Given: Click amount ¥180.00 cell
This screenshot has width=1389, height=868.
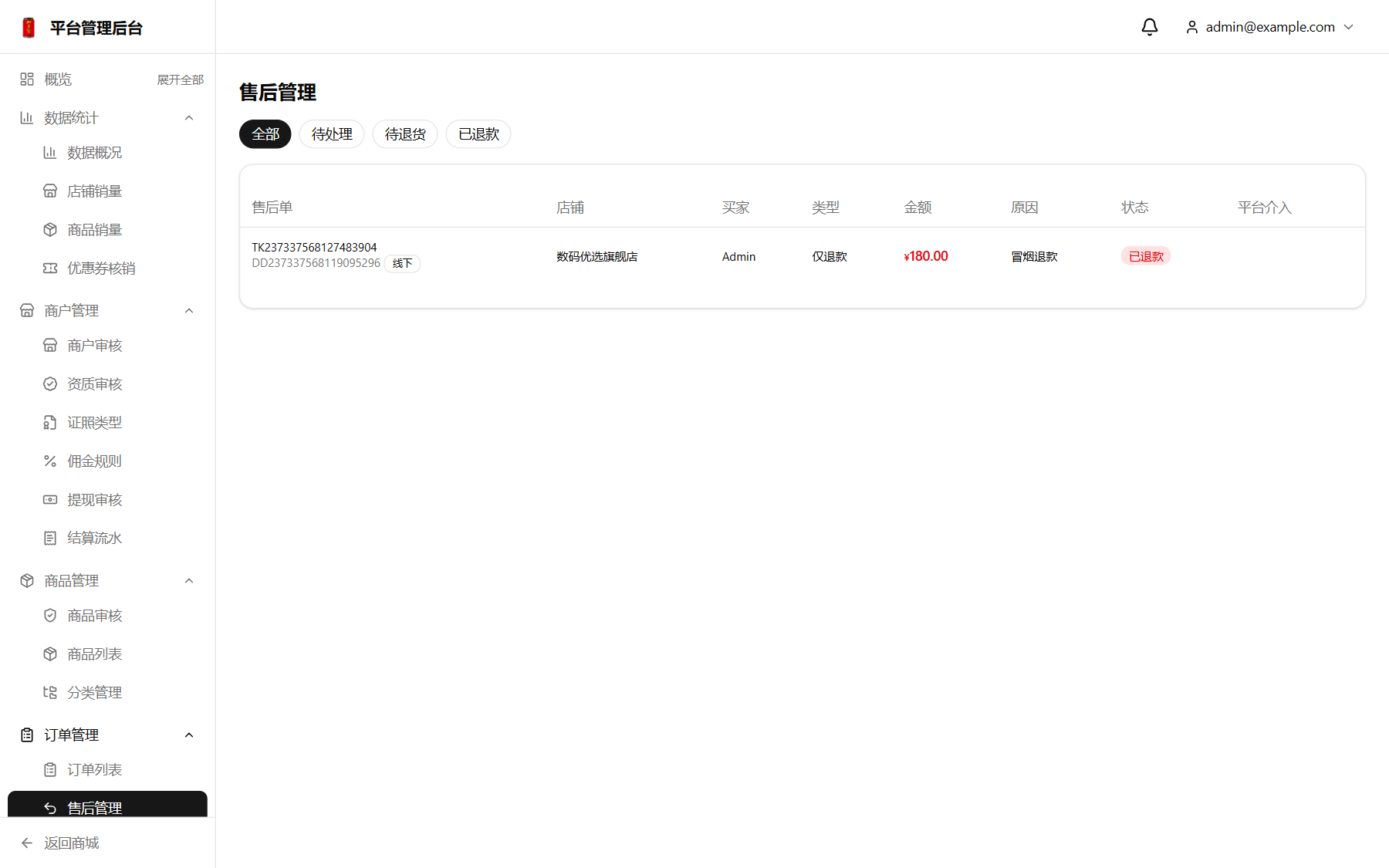Looking at the screenshot, I should [x=926, y=256].
